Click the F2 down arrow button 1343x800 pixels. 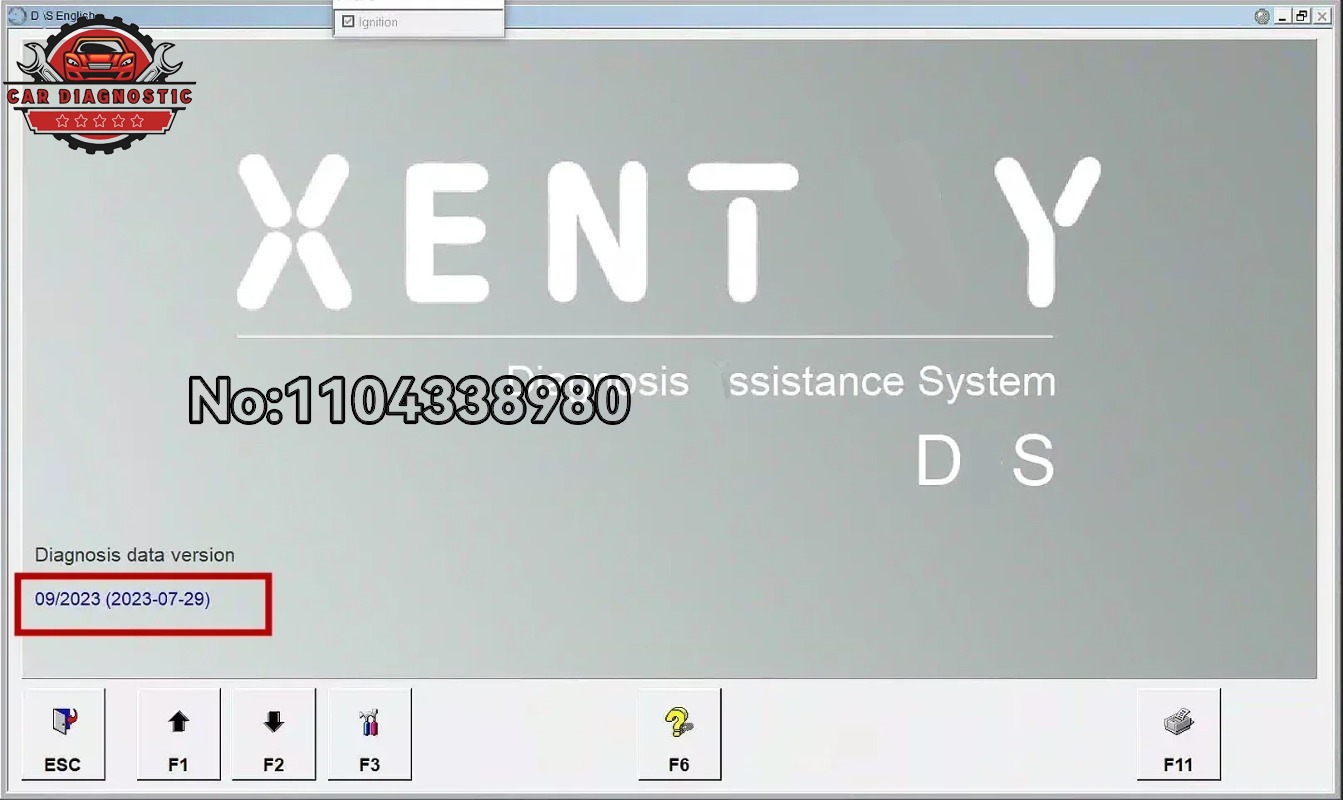[x=274, y=734]
